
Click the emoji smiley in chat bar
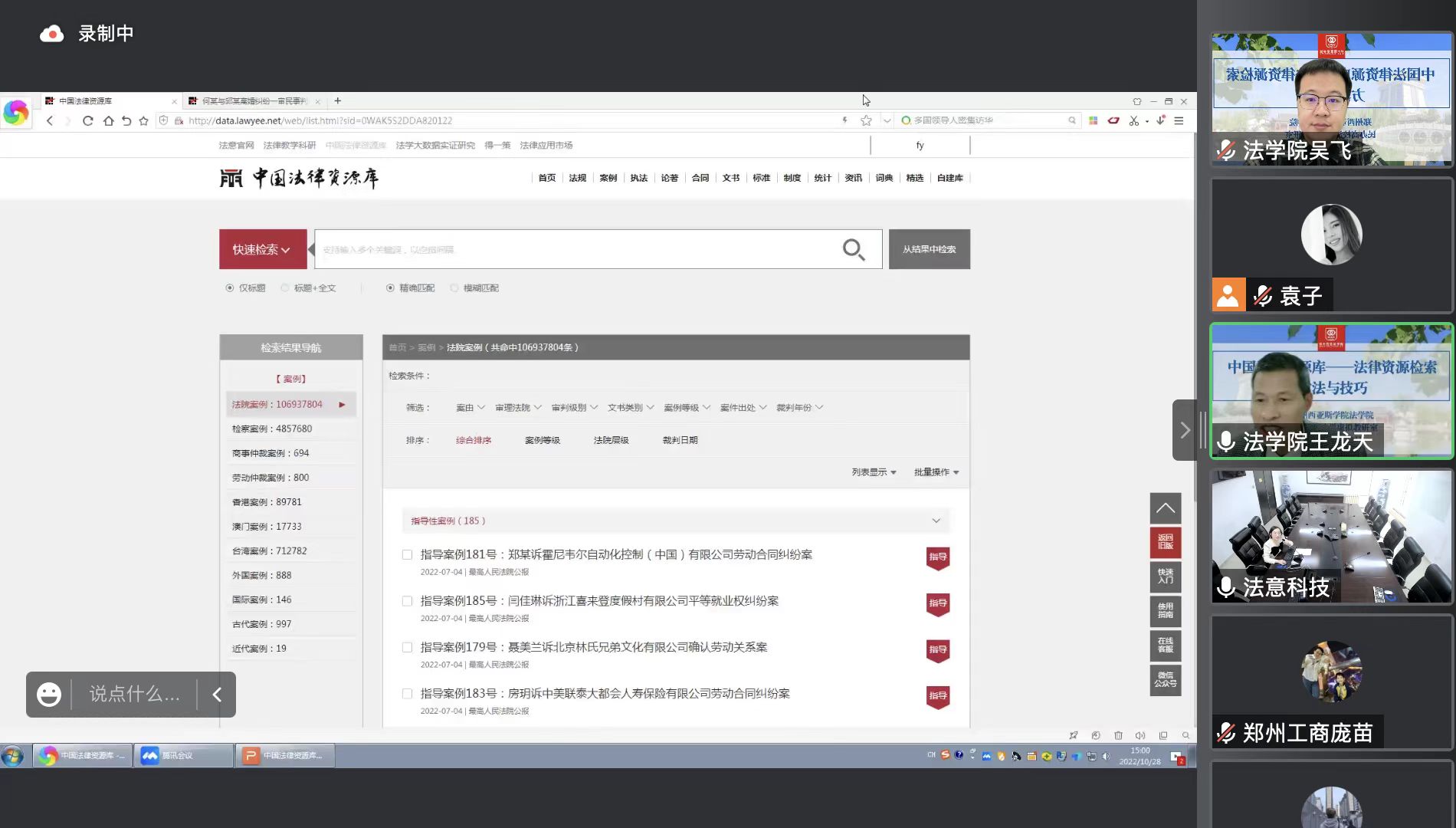coord(49,695)
